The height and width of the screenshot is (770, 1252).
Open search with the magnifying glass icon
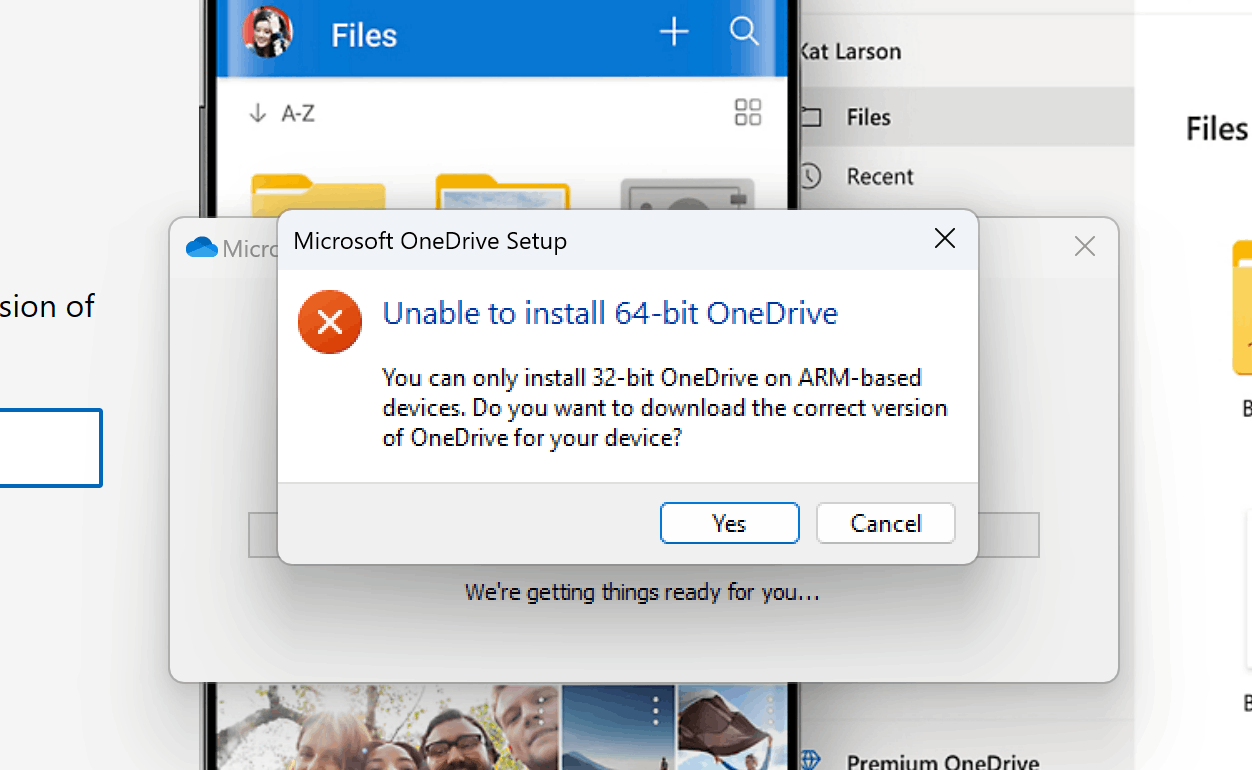click(744, 31)
